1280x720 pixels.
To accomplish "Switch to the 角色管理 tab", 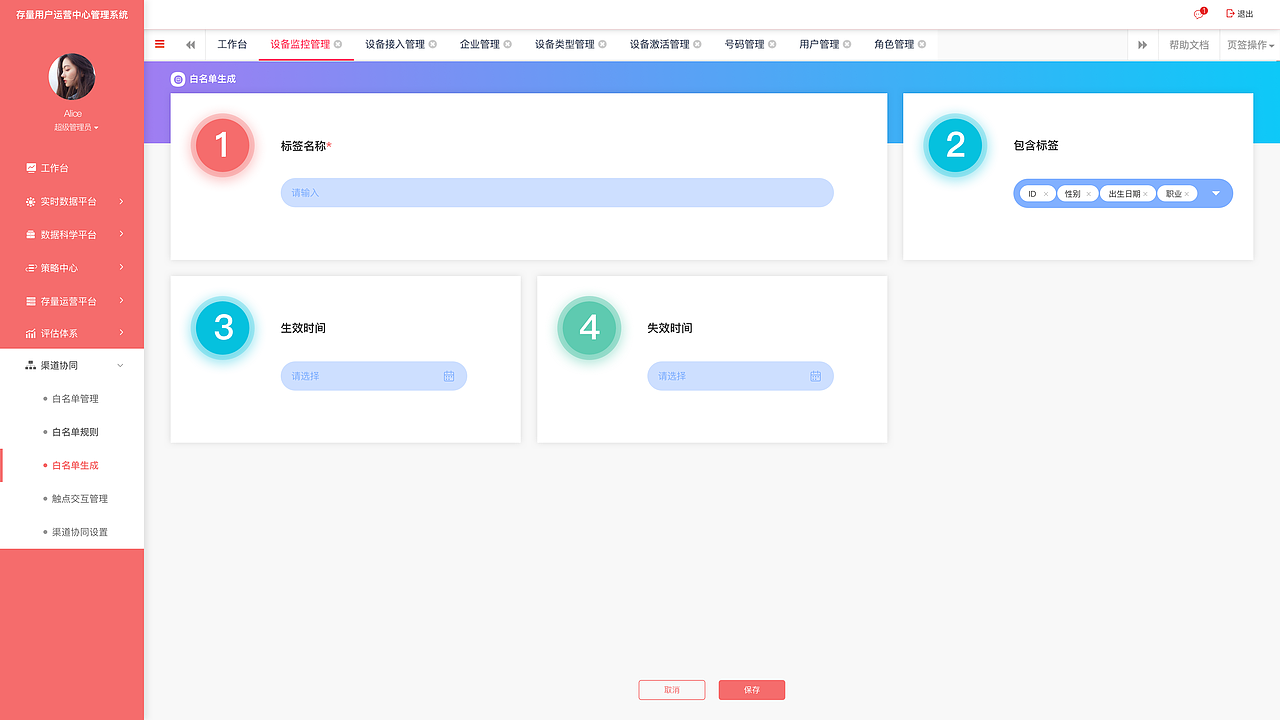I will tap(895, 45).
